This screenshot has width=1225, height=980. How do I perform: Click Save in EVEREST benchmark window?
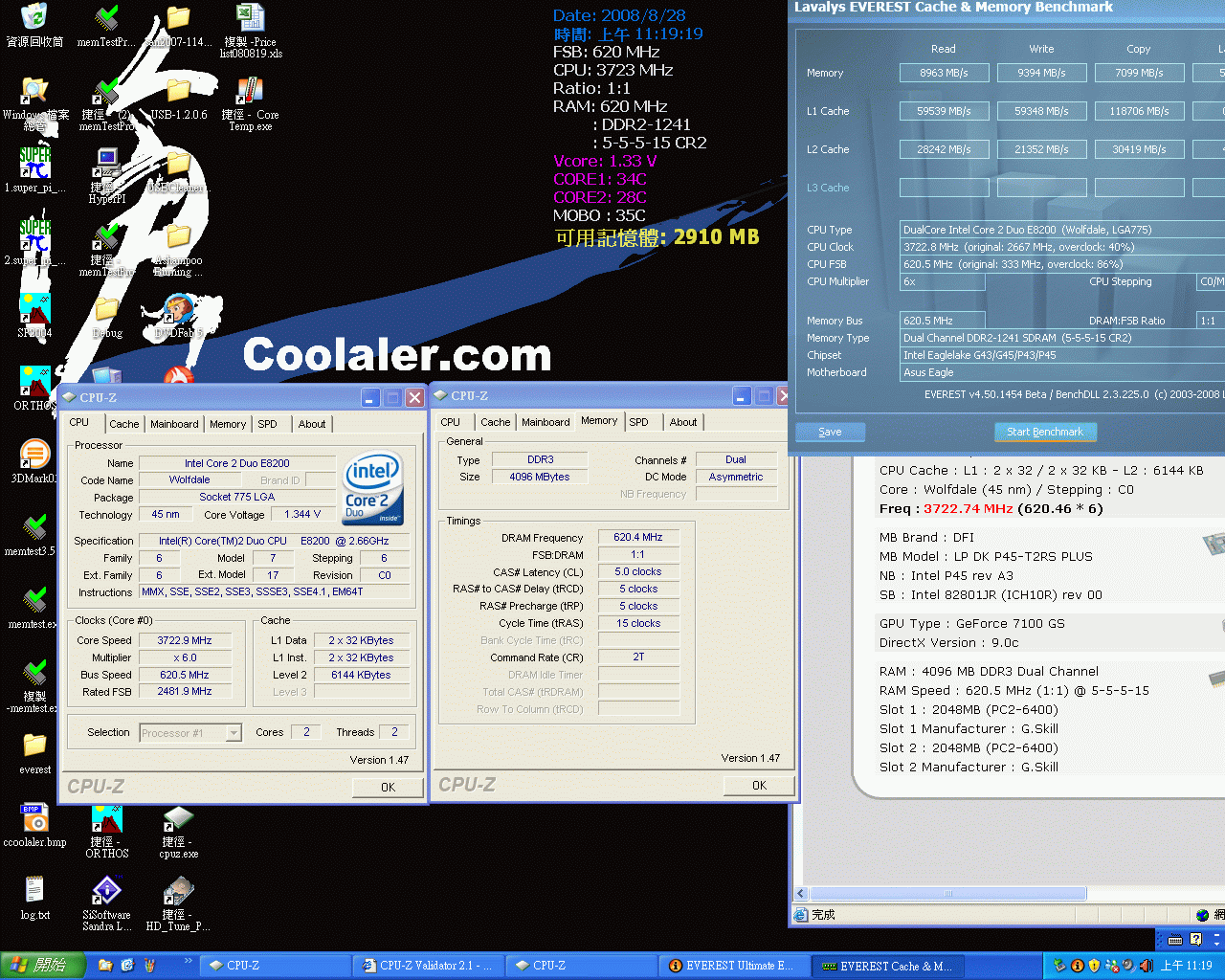click(830, 432)
